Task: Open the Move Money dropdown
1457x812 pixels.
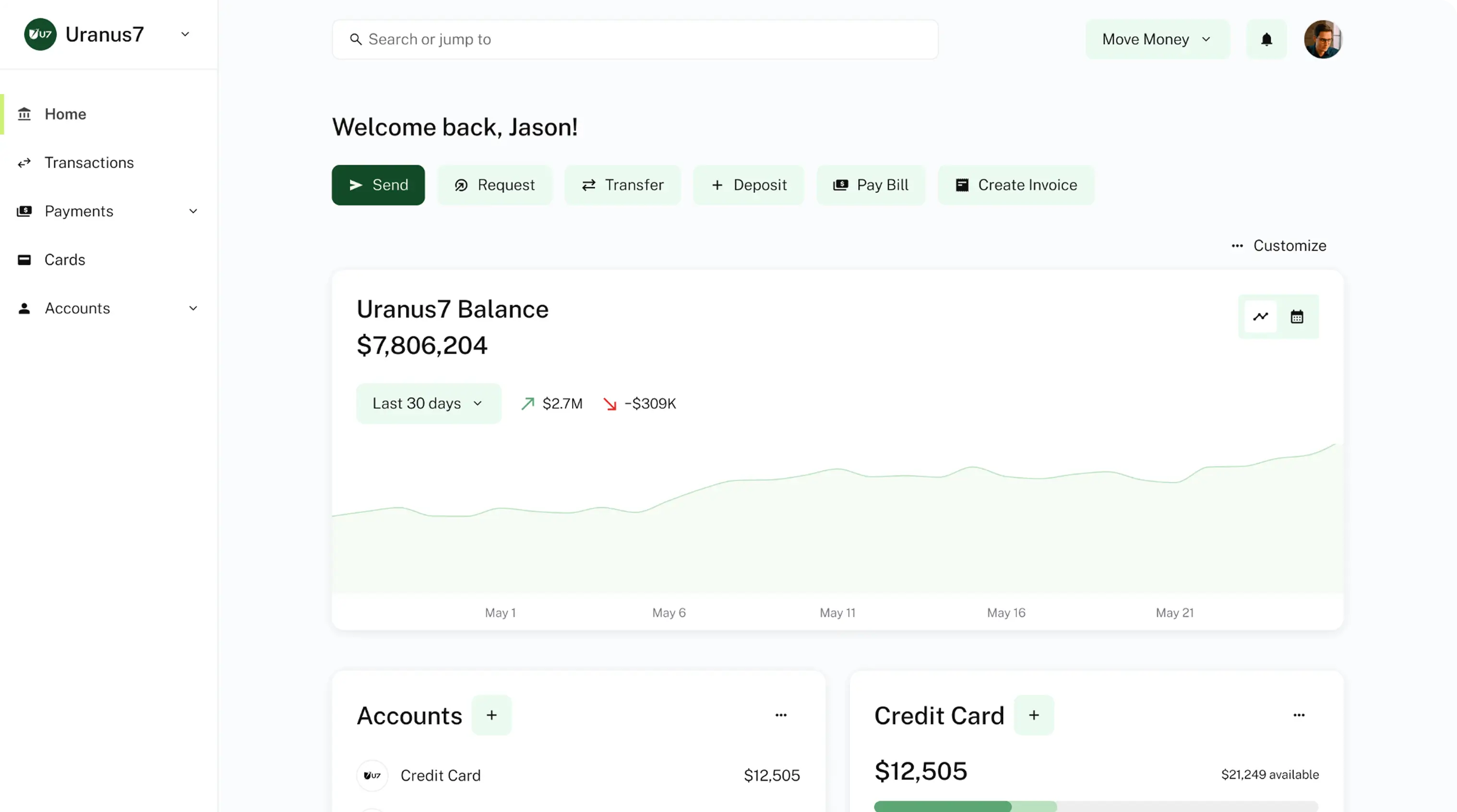Action: click(x=1157, y=39)
